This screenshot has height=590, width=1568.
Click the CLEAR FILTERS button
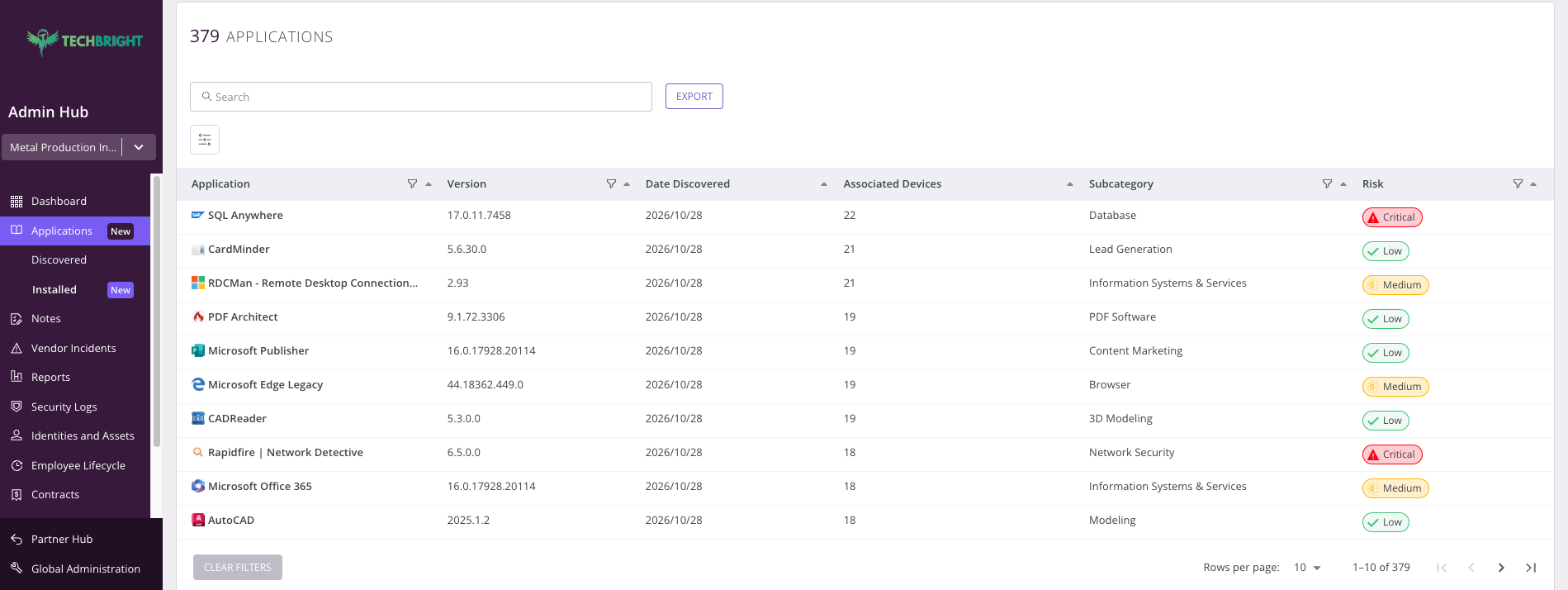point(238,568)
